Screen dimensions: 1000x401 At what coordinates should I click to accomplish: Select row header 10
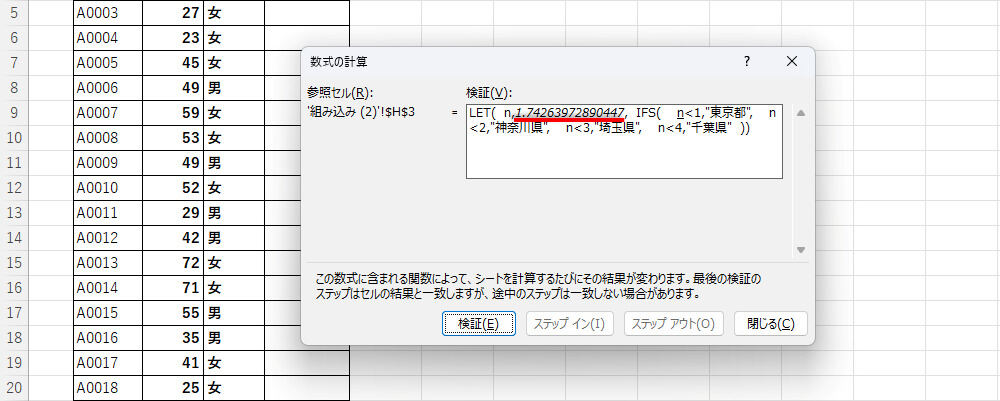tap(14, 138)
